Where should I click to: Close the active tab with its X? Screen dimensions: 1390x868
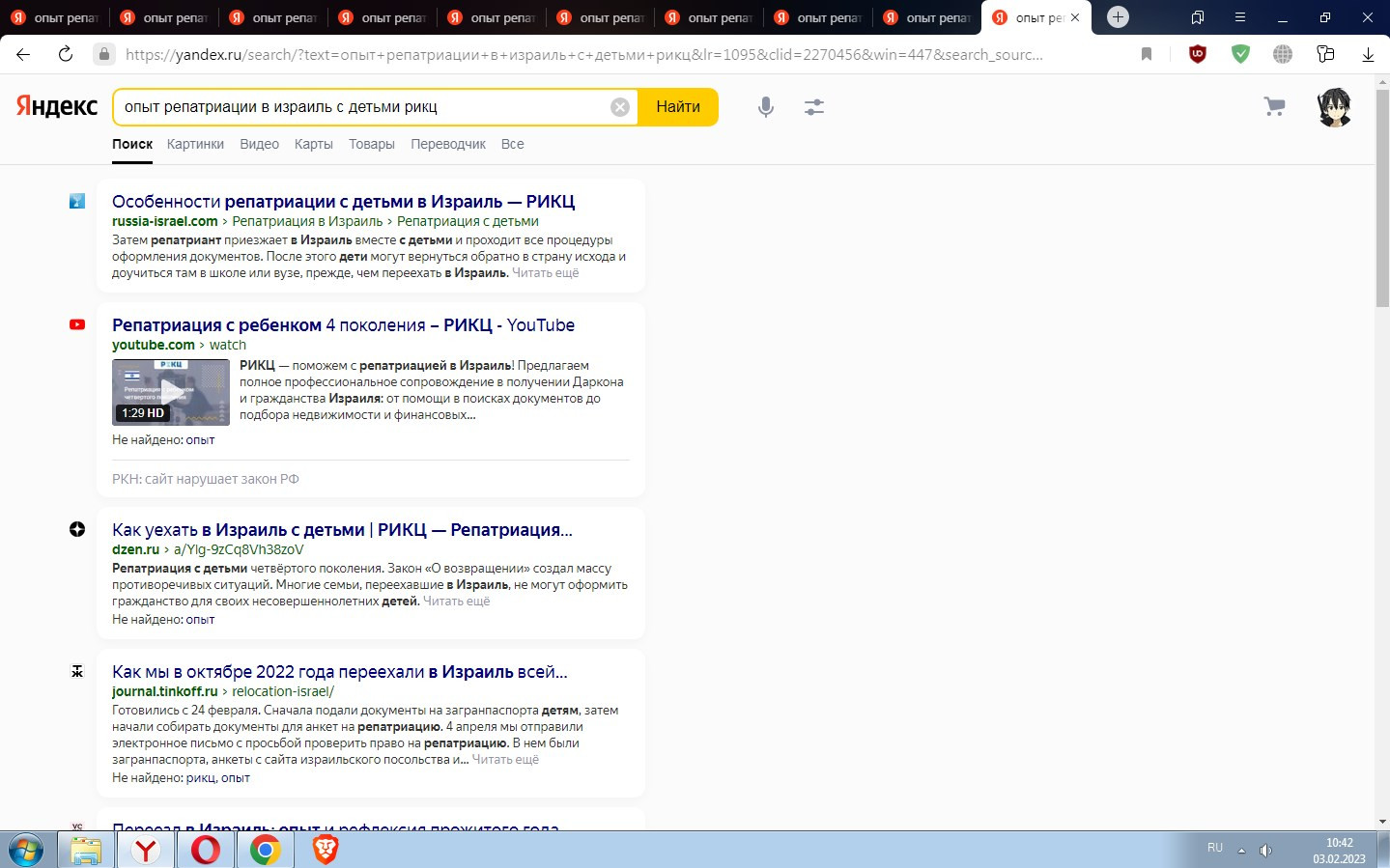click(x=1075, y=17)
